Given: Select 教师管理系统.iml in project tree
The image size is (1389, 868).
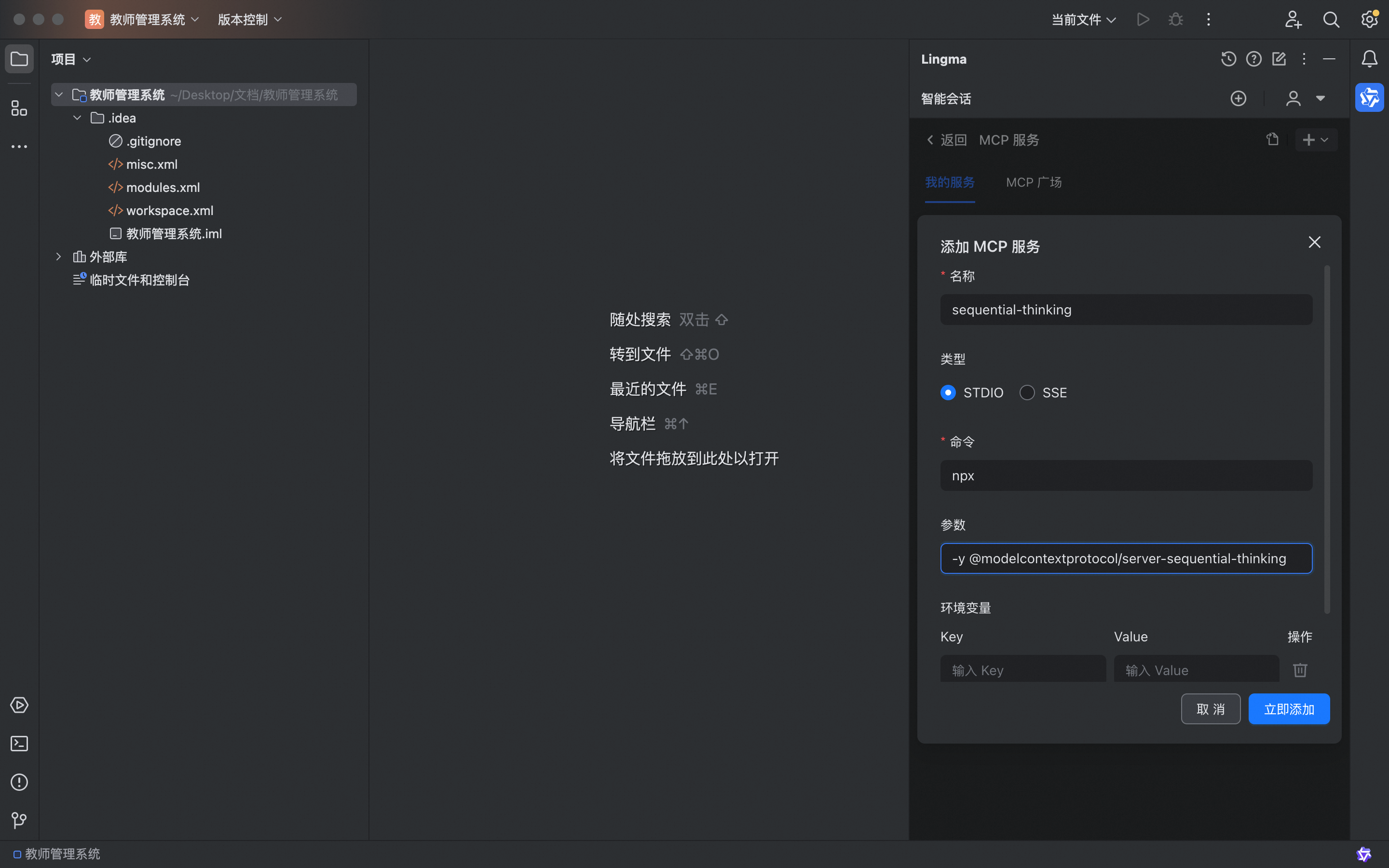Looking at the screenshot, I should click(165, 234).
